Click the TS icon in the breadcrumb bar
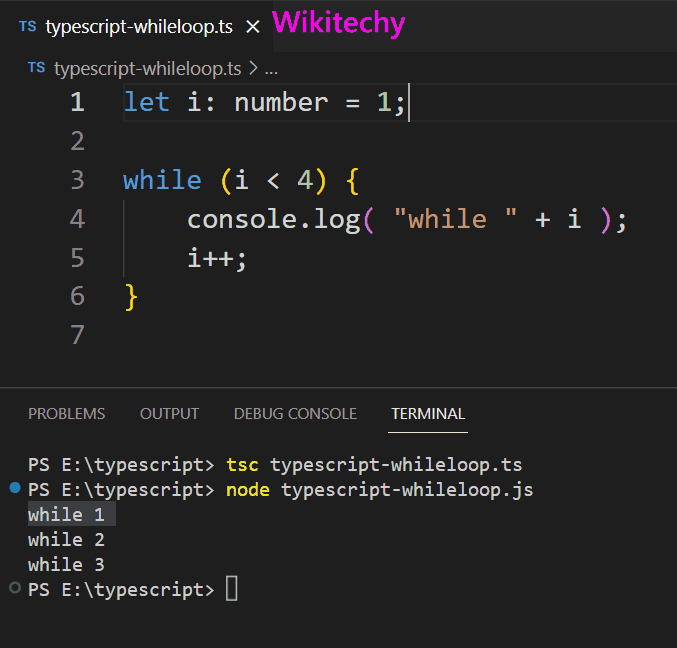The width and height of the screenshot is (677, 648). coord(36,67)
